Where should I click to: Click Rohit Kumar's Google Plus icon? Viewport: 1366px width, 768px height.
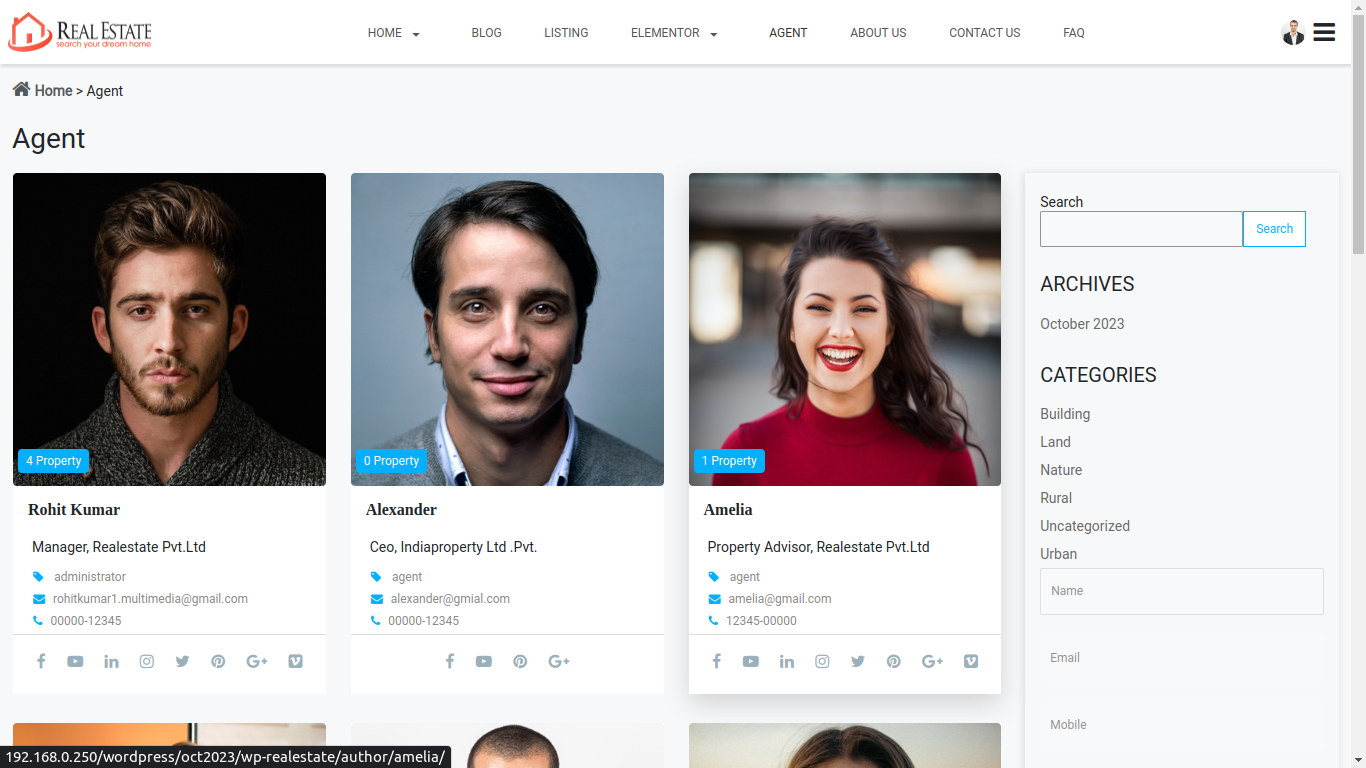pyautogui.click(x=257, y=661)
